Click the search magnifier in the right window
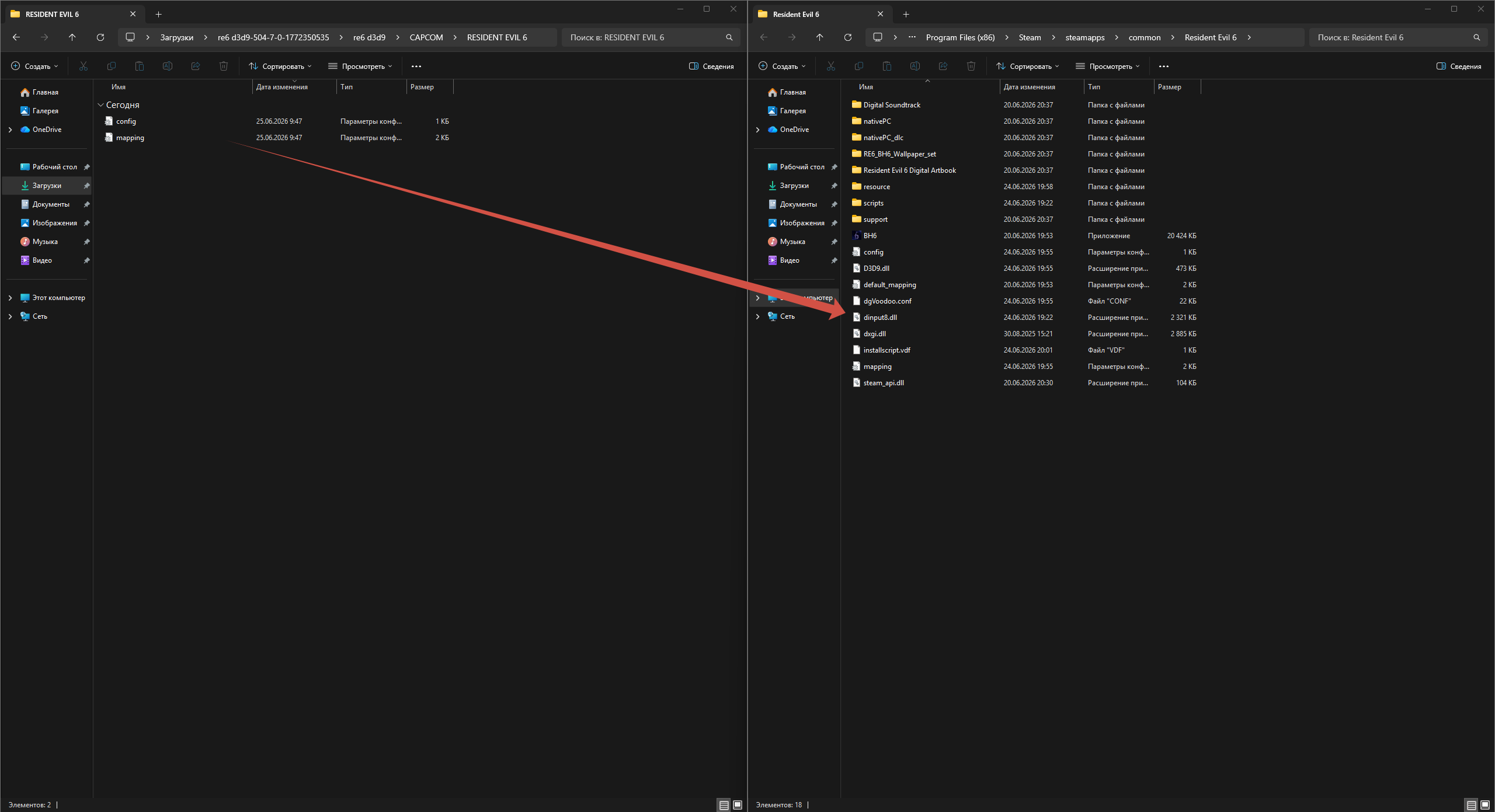This screenshot has width=1495, height=812. (1477, 37)
